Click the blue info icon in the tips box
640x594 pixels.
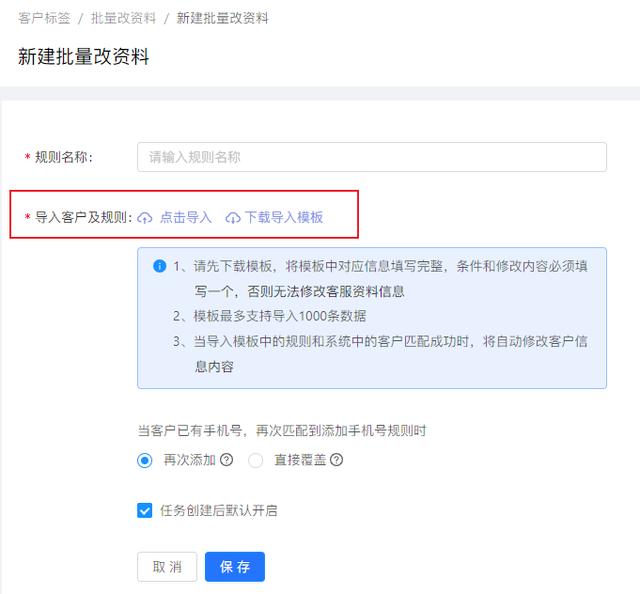[x=159, y=266]
